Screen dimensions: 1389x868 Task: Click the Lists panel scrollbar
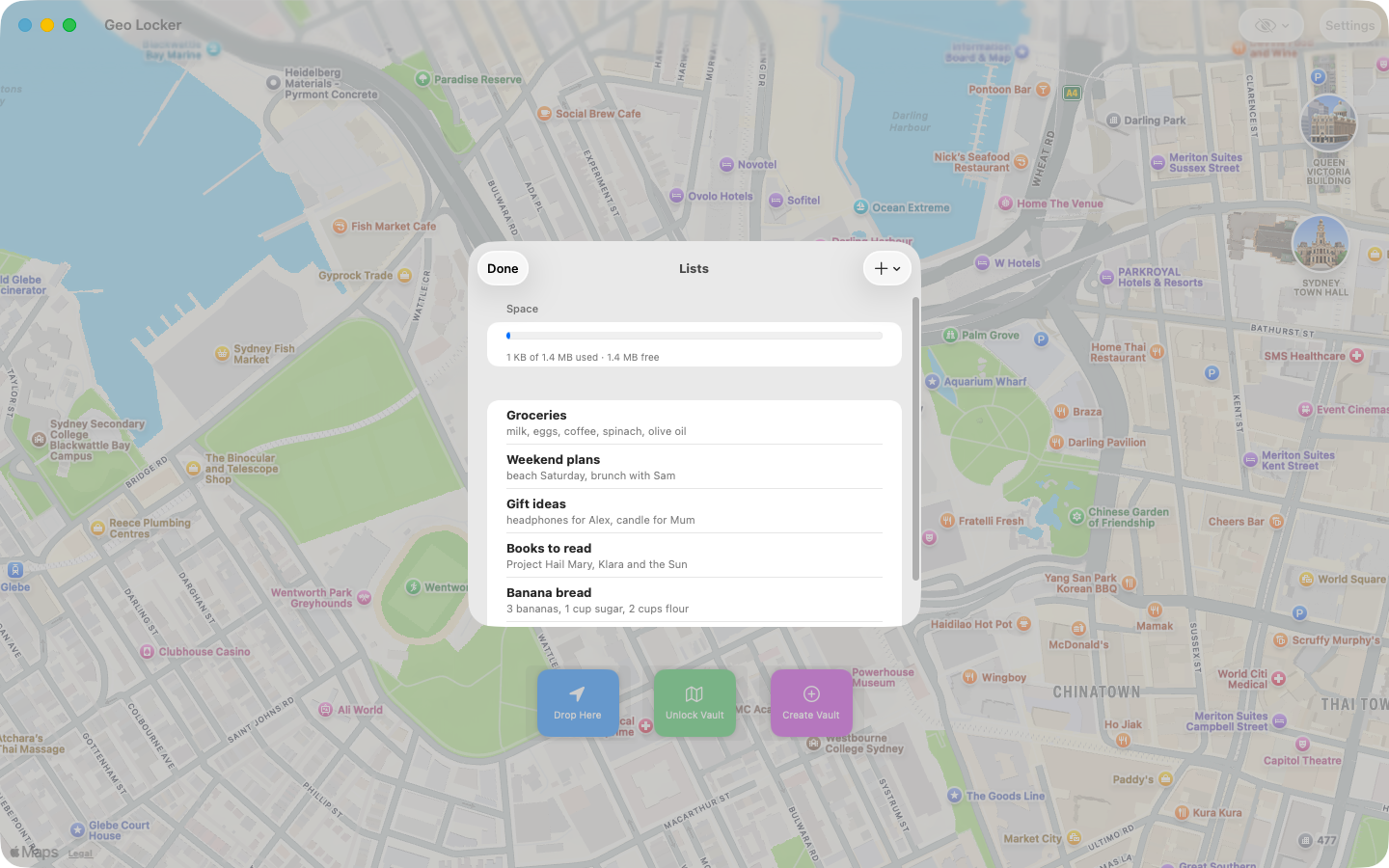(x=915, y=439)
